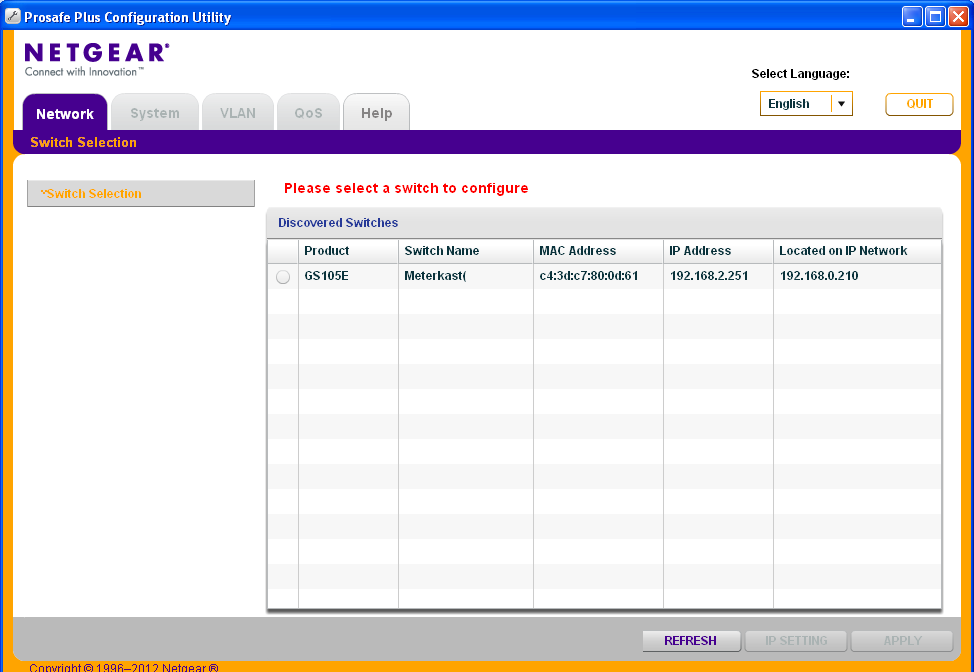Click the QUIT button

pos(919,104)
